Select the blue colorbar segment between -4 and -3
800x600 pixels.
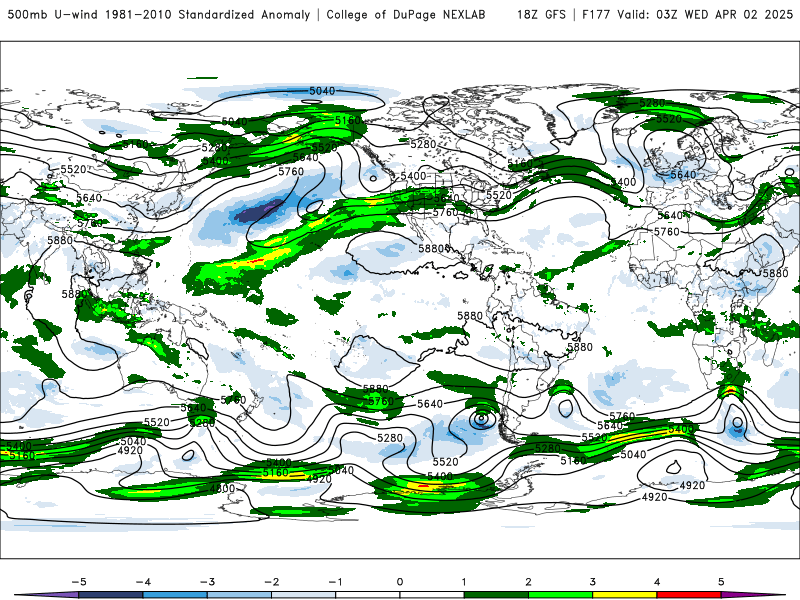[x=175, y=595]
